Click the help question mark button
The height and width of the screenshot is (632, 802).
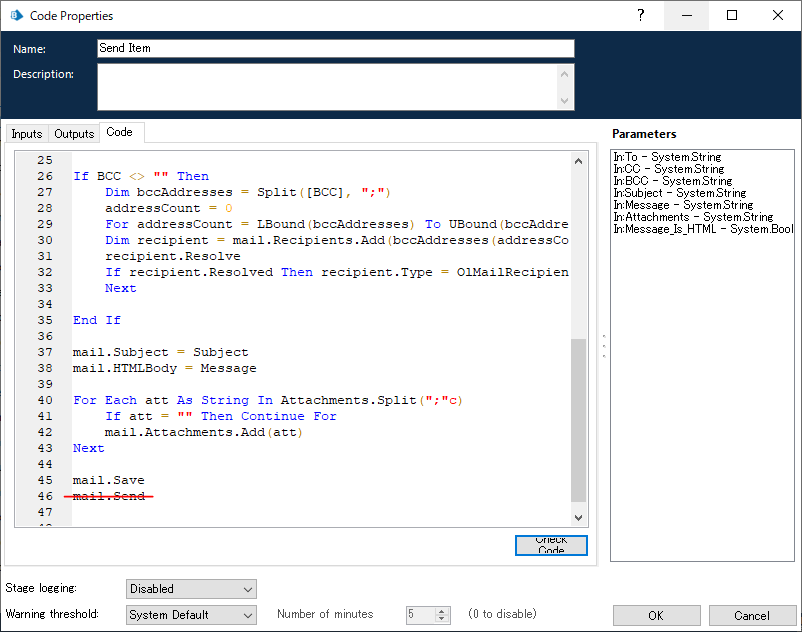tap(639, 16)
